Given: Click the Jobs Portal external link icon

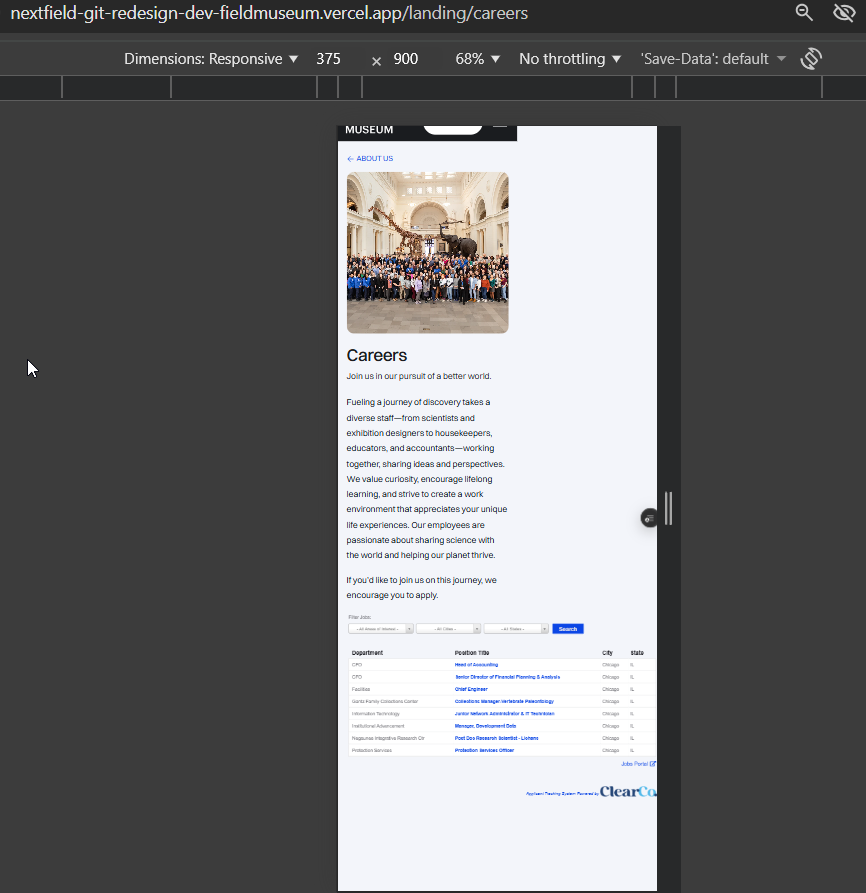Looking at the screenshot, I should pos(653,764).
